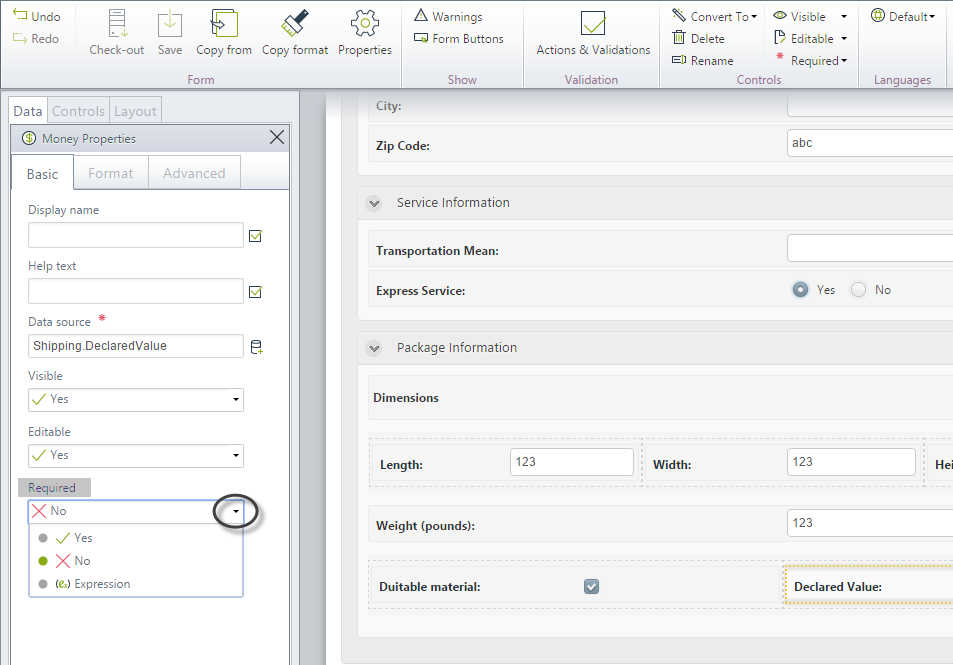The height and width of the screenshot is (665, 953).
Task: Open Default languages dropdown
Action: (903, 16)
